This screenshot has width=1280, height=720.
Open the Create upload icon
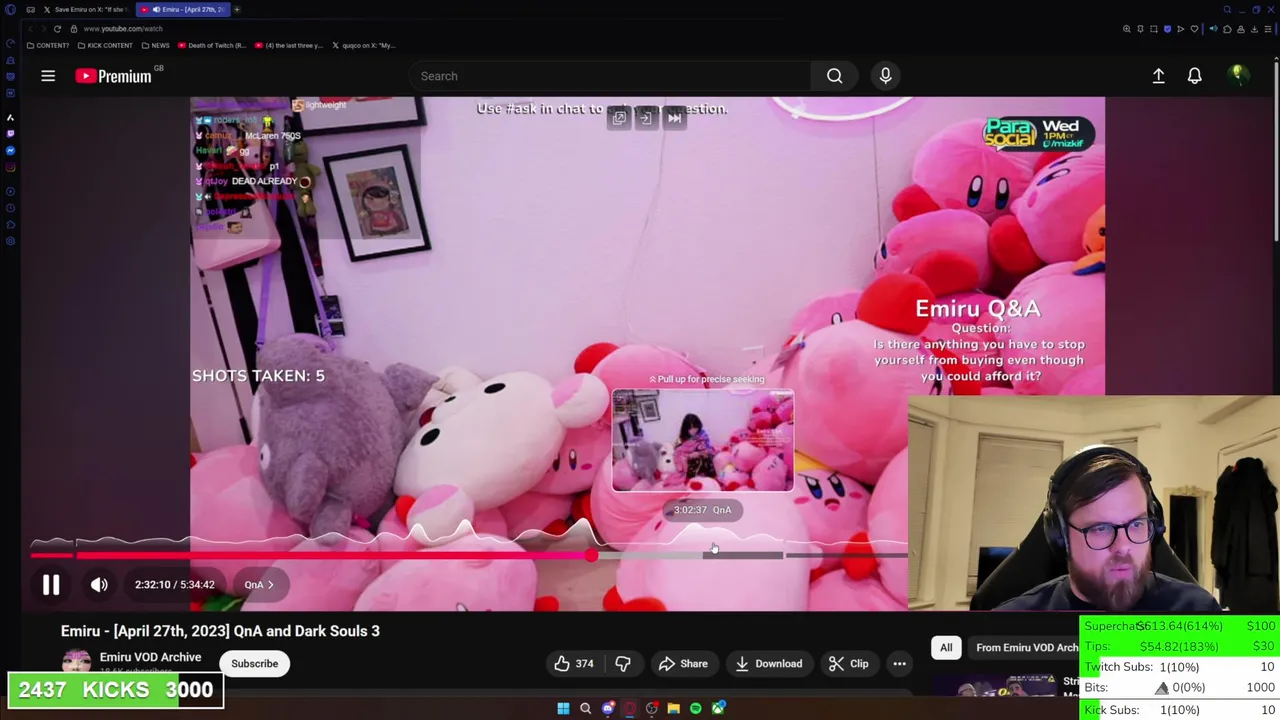point(1158,76)
